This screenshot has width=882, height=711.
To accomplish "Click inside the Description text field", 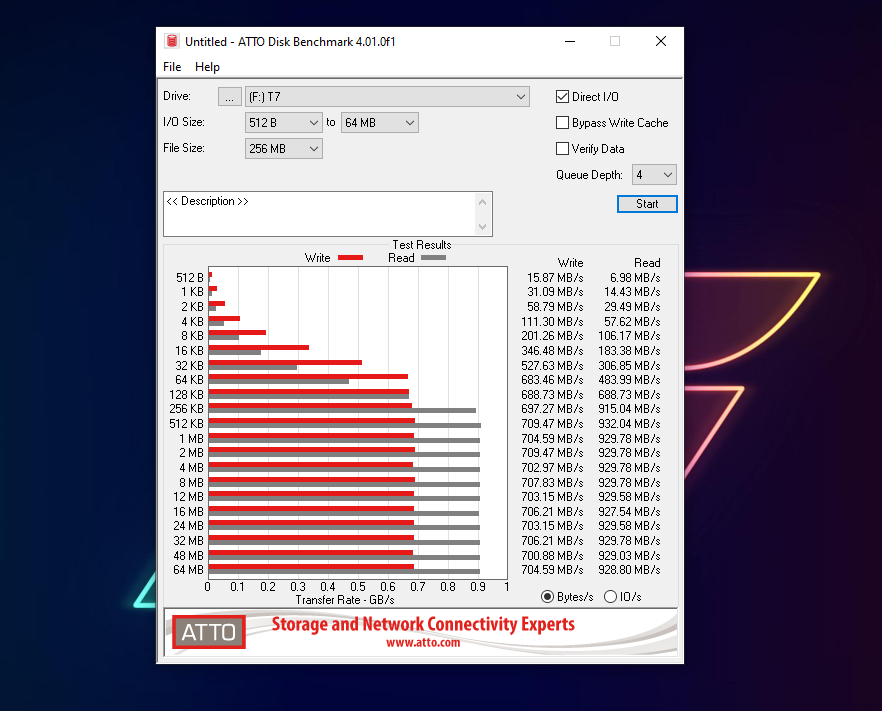I will pos(319,214).
